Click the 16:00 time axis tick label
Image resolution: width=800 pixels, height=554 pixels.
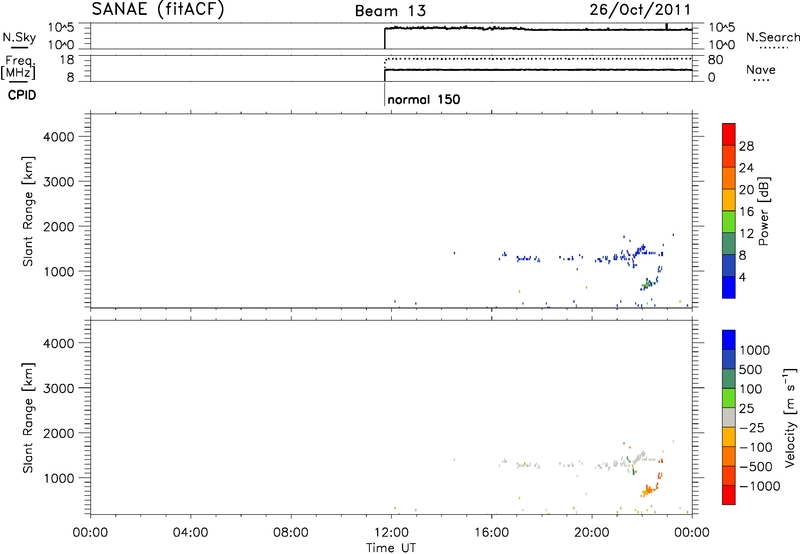(x=491, y=533)
